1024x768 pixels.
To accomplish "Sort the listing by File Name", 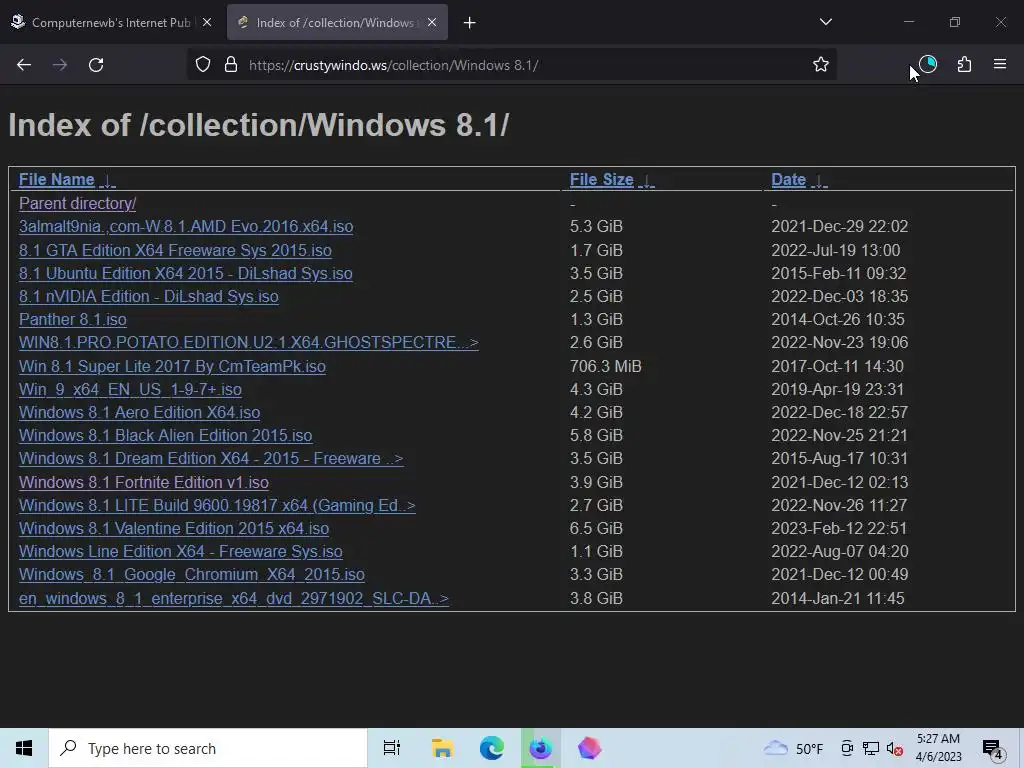I will click(57, 180).
